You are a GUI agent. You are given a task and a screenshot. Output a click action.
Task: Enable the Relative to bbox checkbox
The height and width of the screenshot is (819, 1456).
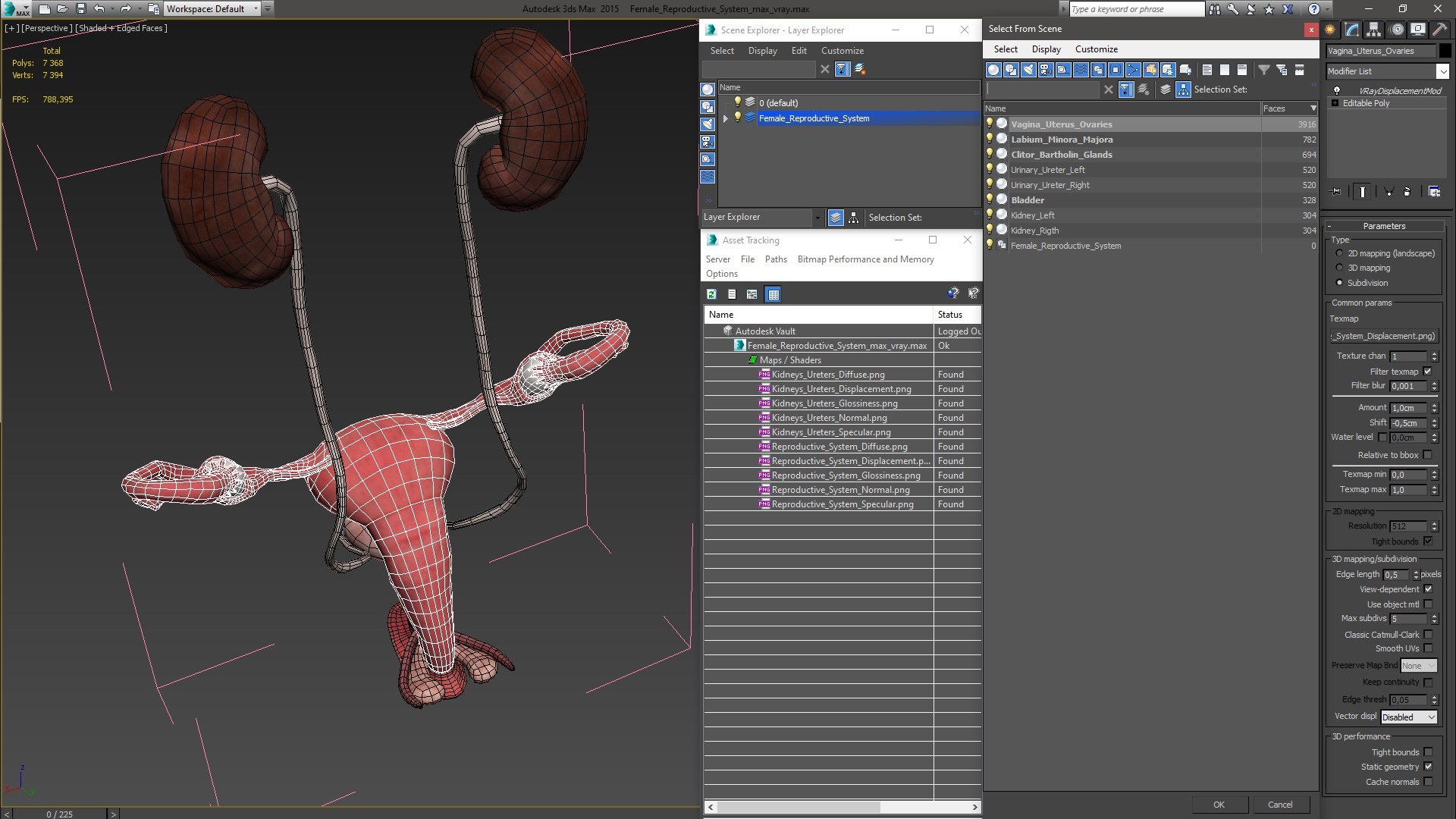(1428, 455)
